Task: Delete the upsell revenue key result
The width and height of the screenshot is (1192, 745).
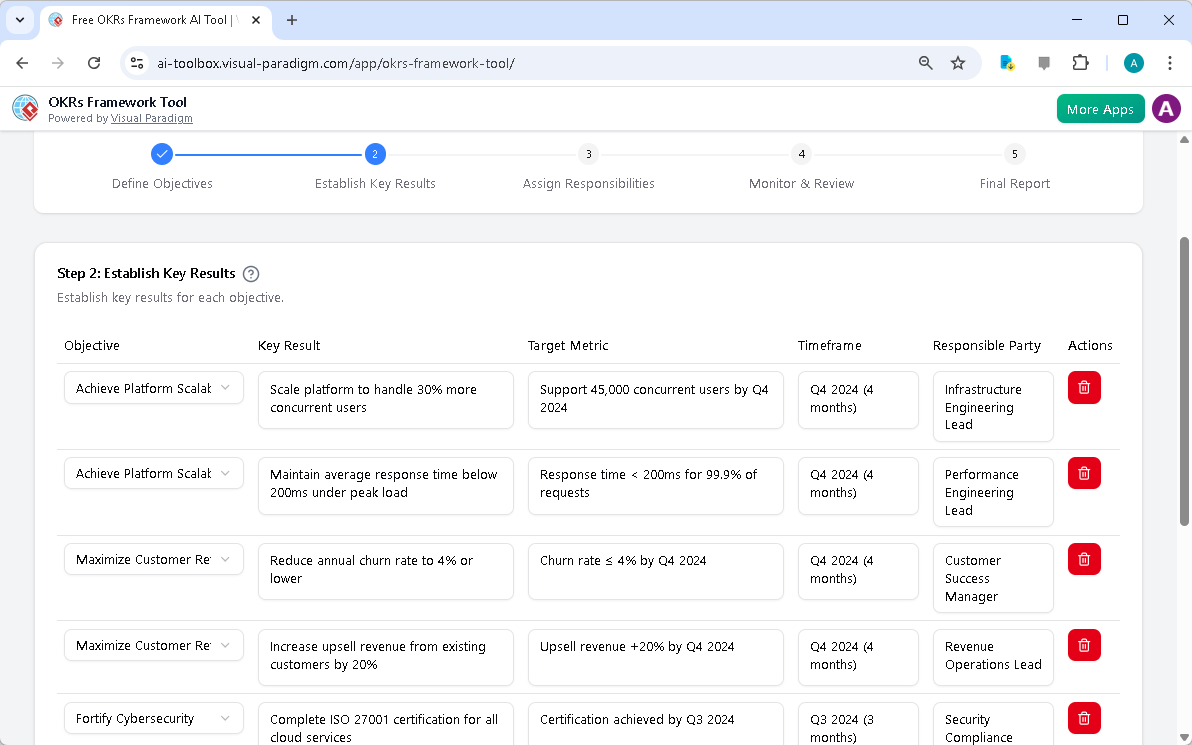Action: tap(1084, 645)
